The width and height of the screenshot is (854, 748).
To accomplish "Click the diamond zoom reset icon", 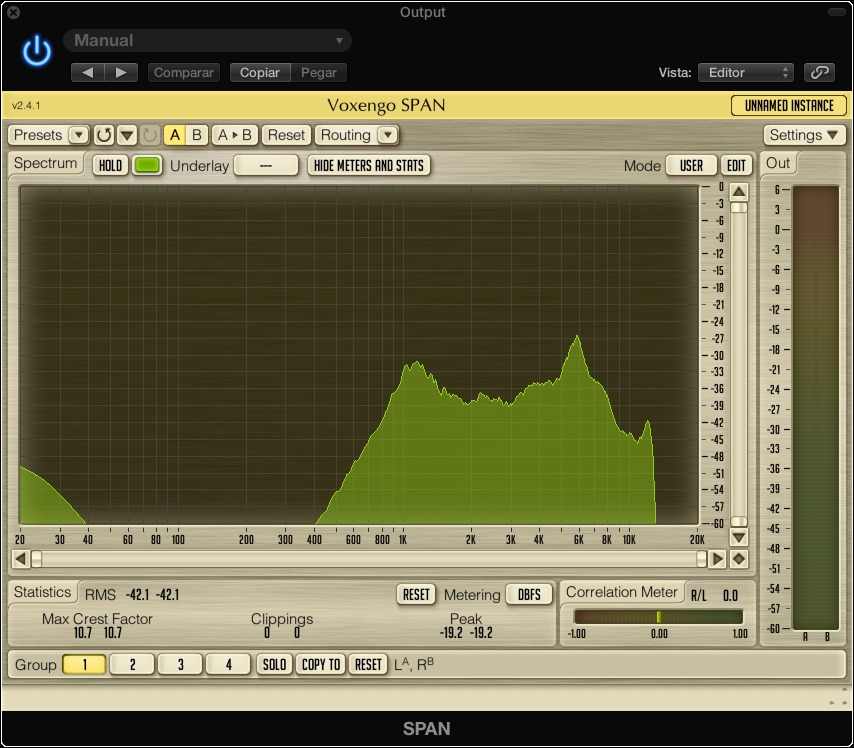I will (x=739, y=559).
